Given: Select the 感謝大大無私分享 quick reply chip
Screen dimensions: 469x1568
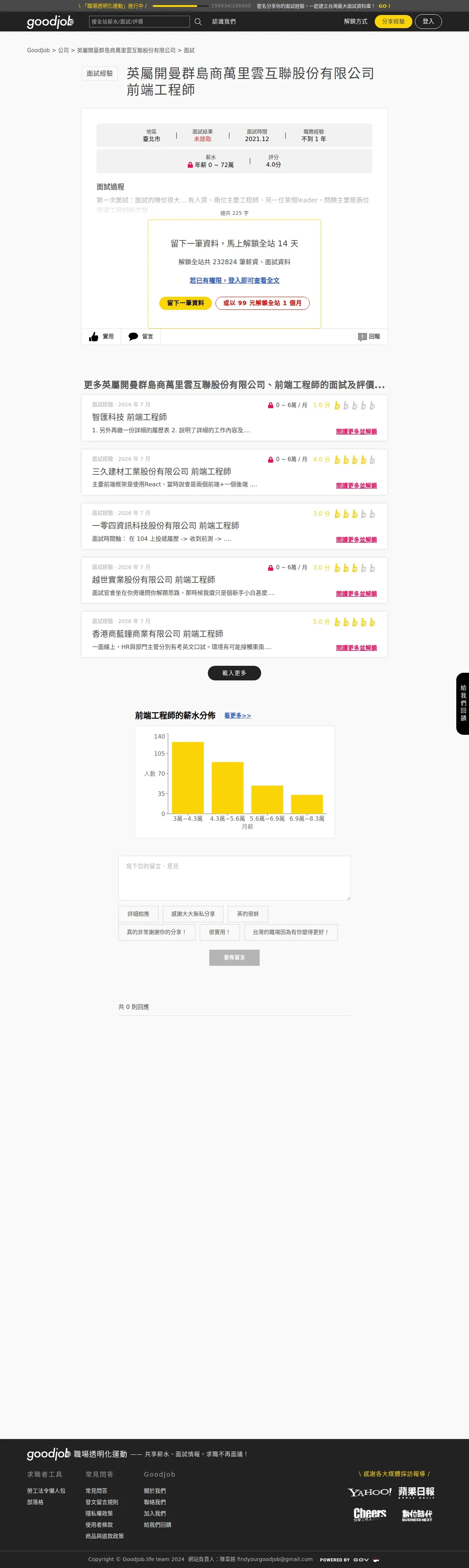Looking at the screenshot, I should click(193, 914).
